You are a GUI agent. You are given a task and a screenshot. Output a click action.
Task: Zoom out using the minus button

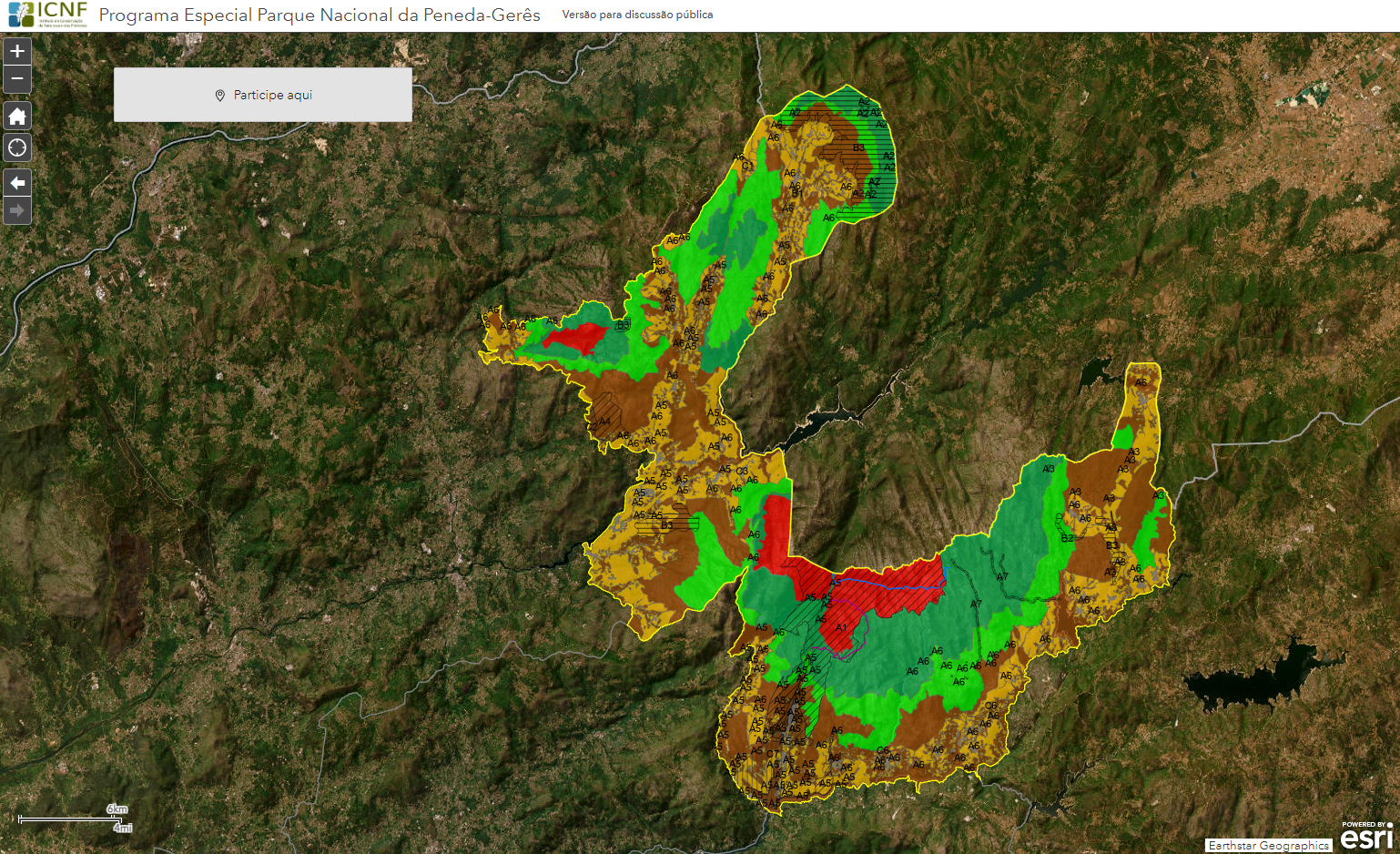point(17,79)
